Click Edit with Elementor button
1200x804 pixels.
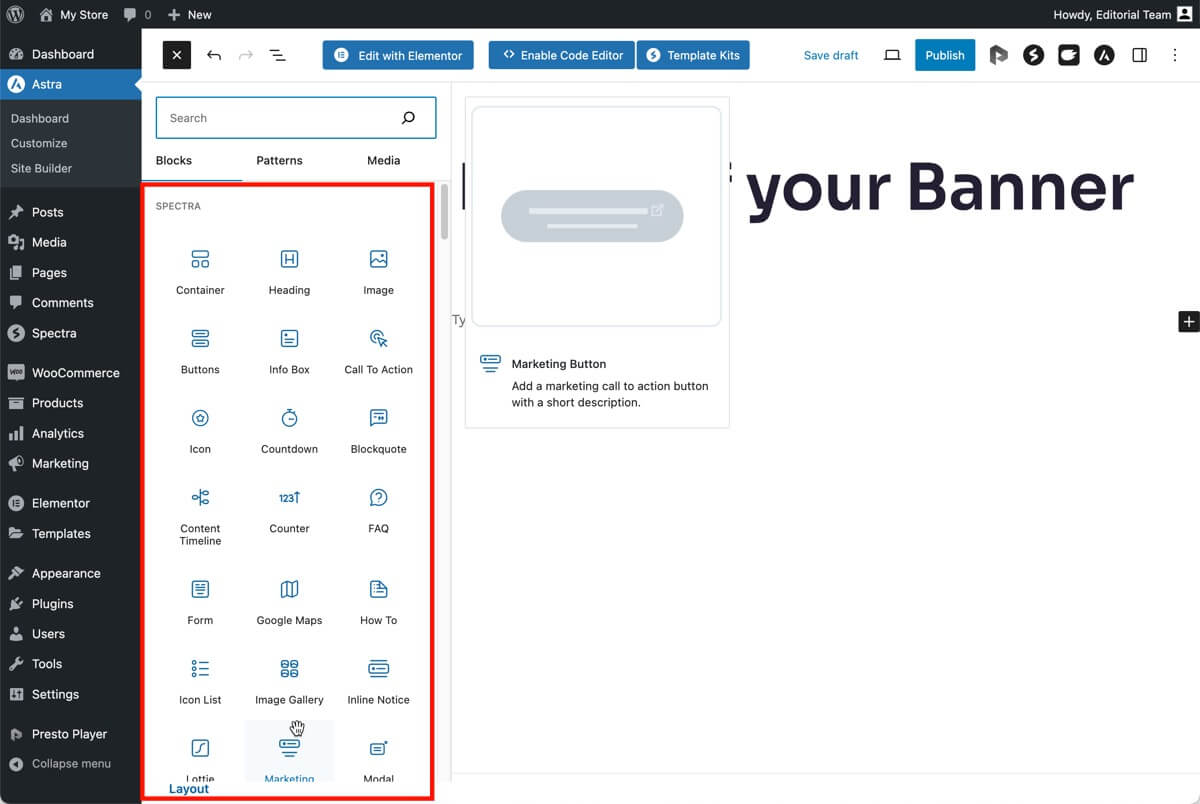[398, 55]
